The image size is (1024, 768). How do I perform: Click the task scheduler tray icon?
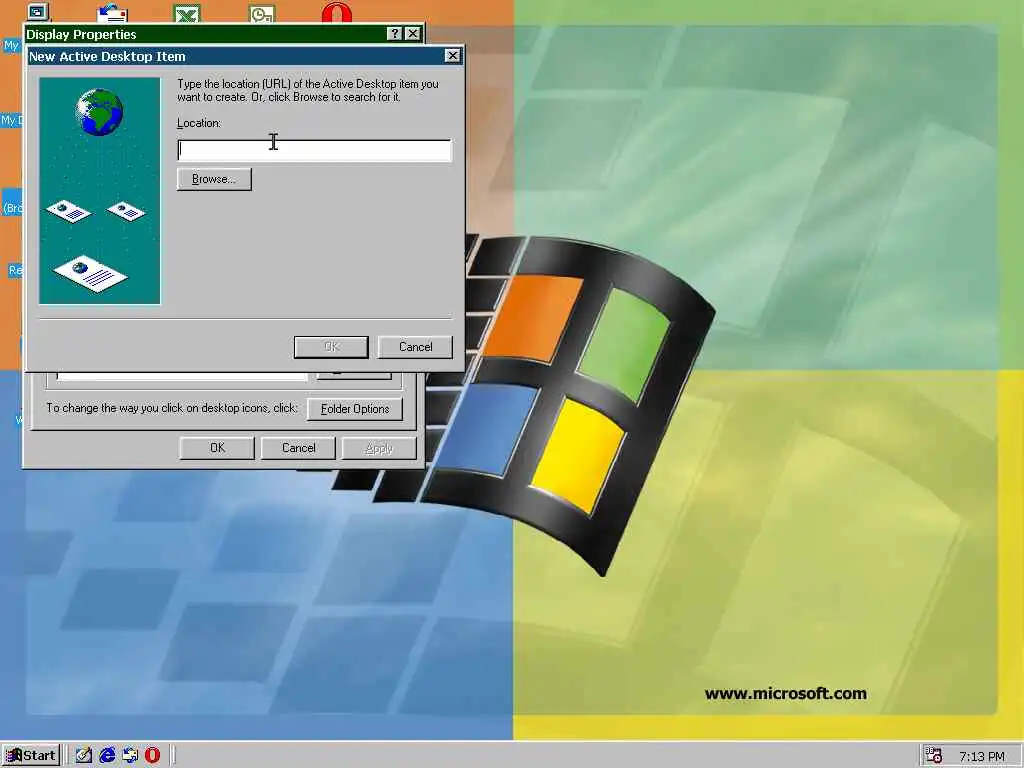point(935,755)
